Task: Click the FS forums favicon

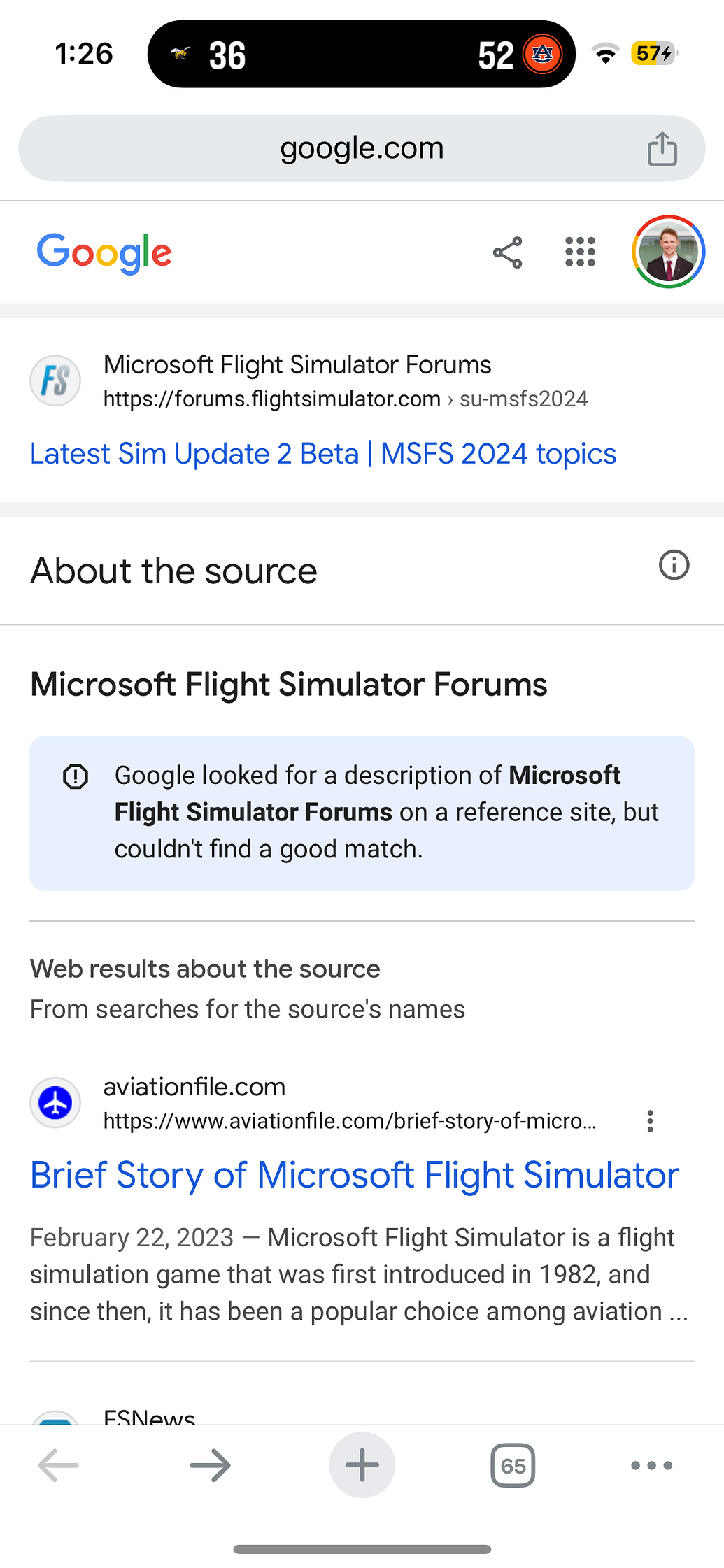Action: tap(55, 380)
